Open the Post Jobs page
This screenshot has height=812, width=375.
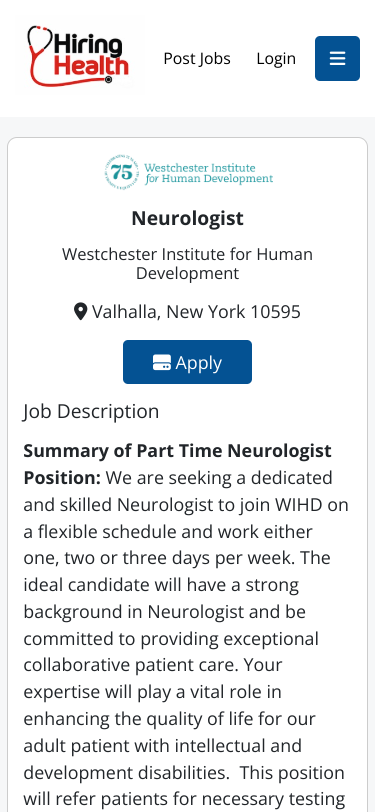click(x=197, y=59)
